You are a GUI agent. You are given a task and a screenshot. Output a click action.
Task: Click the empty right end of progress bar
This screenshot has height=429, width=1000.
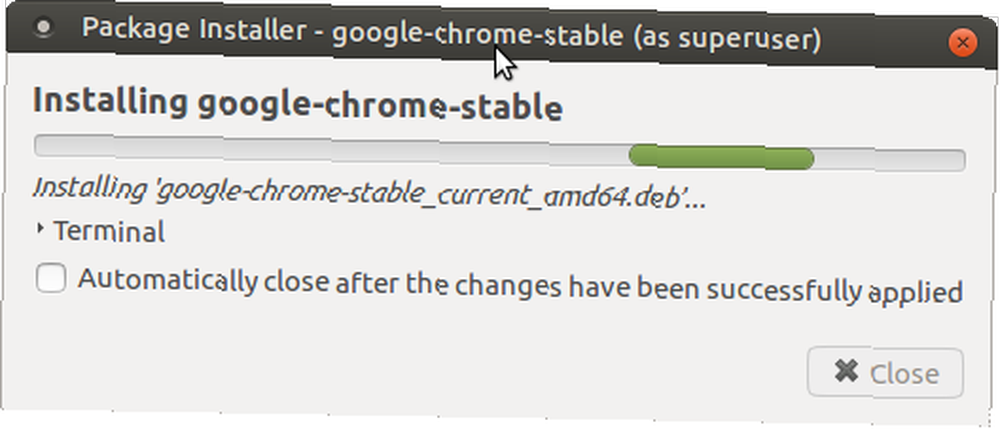[889, 160]
